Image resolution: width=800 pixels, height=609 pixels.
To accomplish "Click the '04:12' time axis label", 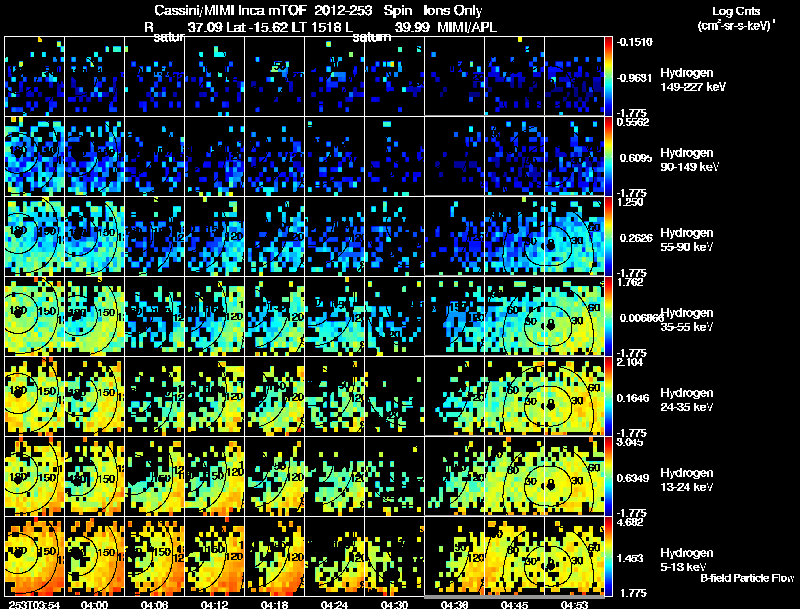I will click(214, 605).
